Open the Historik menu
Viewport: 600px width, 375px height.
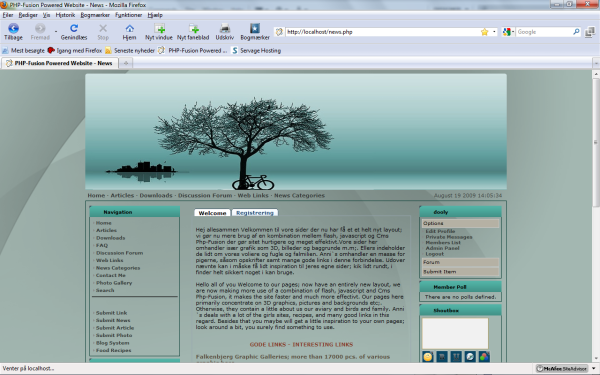[65, 15]
